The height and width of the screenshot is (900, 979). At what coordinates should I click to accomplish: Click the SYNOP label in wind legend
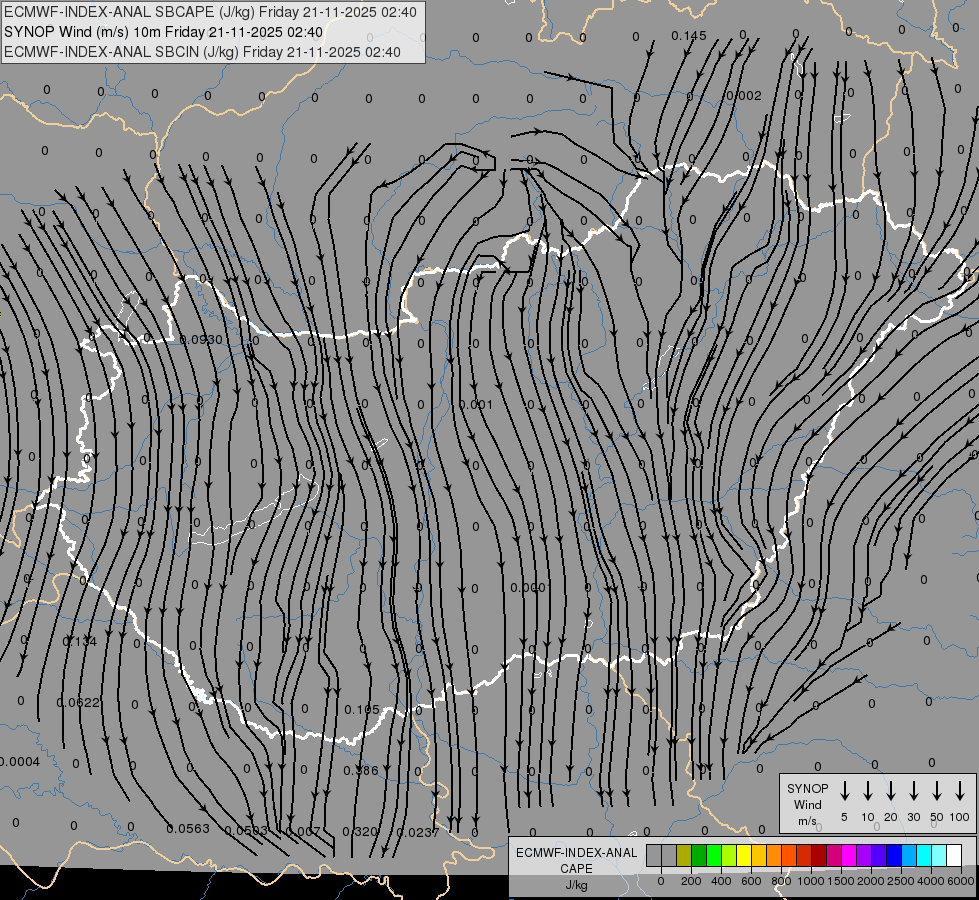coord(807,789)
